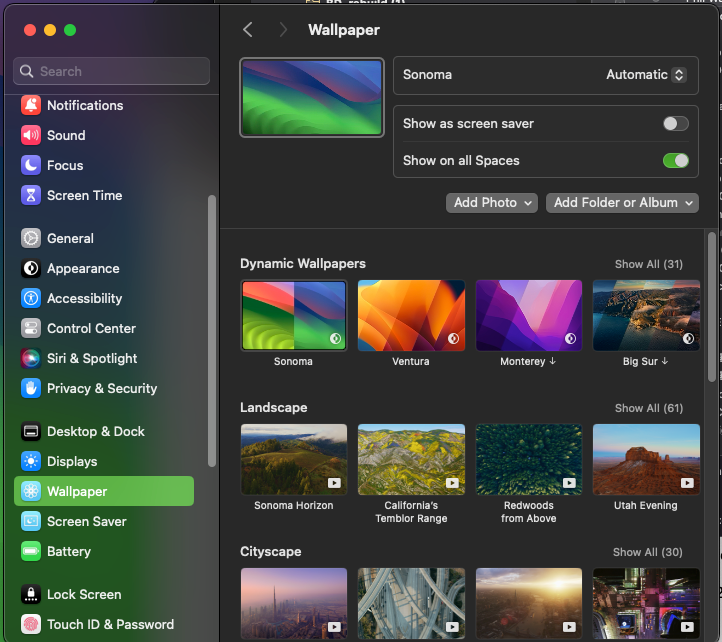Open Screen Time hourglass icon
The width and height of the screenshot is (722, 642).
pos(31,195)
